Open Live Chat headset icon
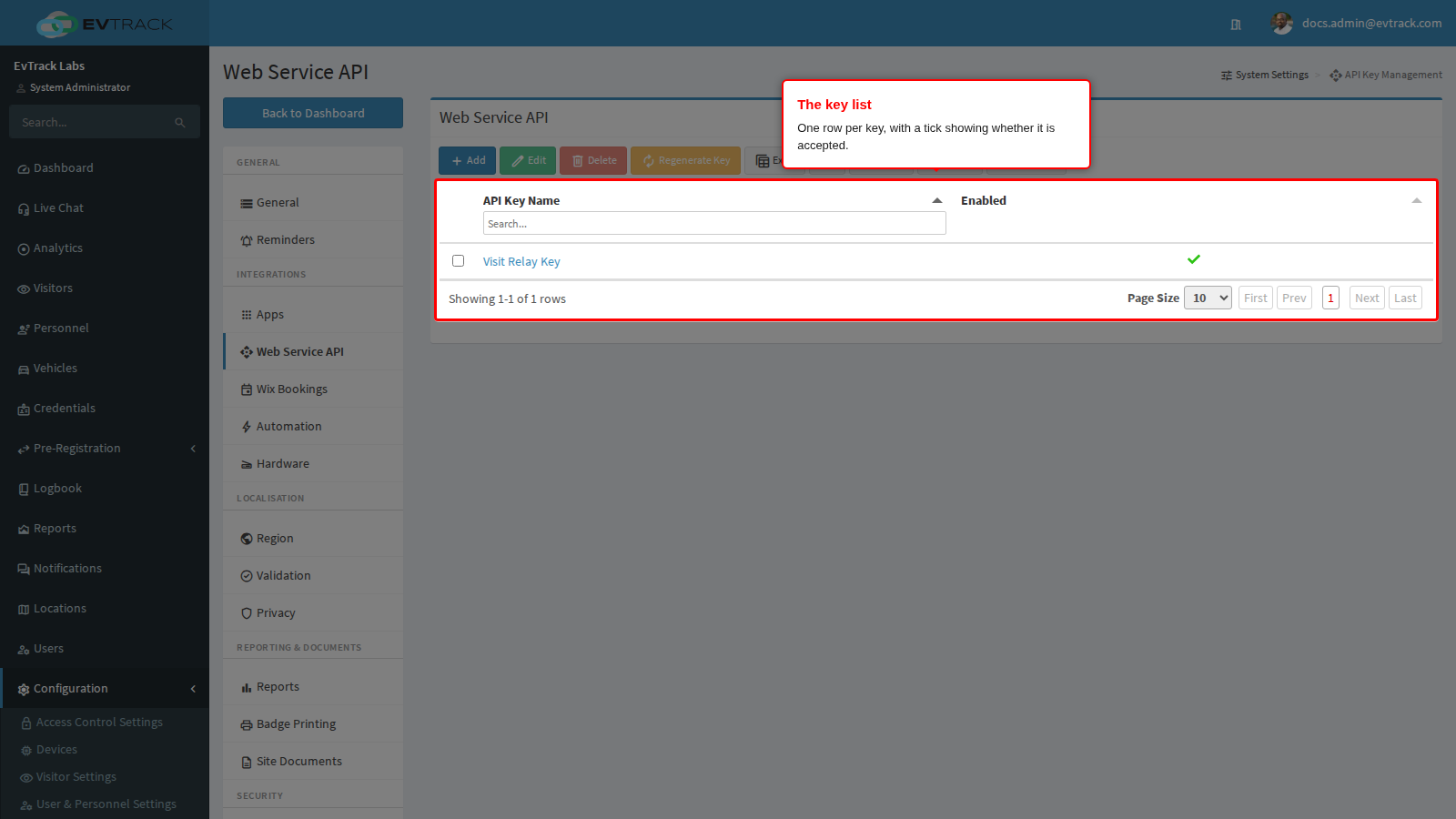Image resolution: width=1456 pixels, height=819 pixels. pos(24,208)
